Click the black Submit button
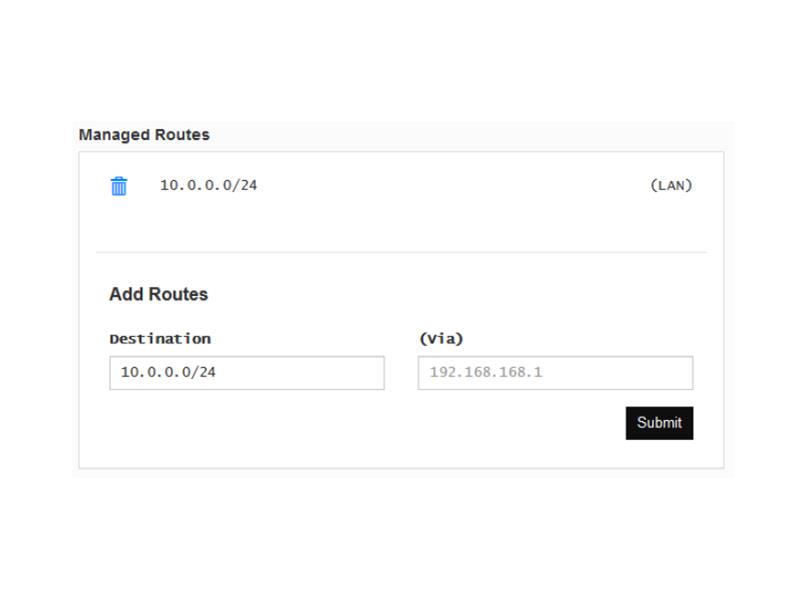Screen dimensions: 800x600 pyautogui.click(x=659, y=423)
